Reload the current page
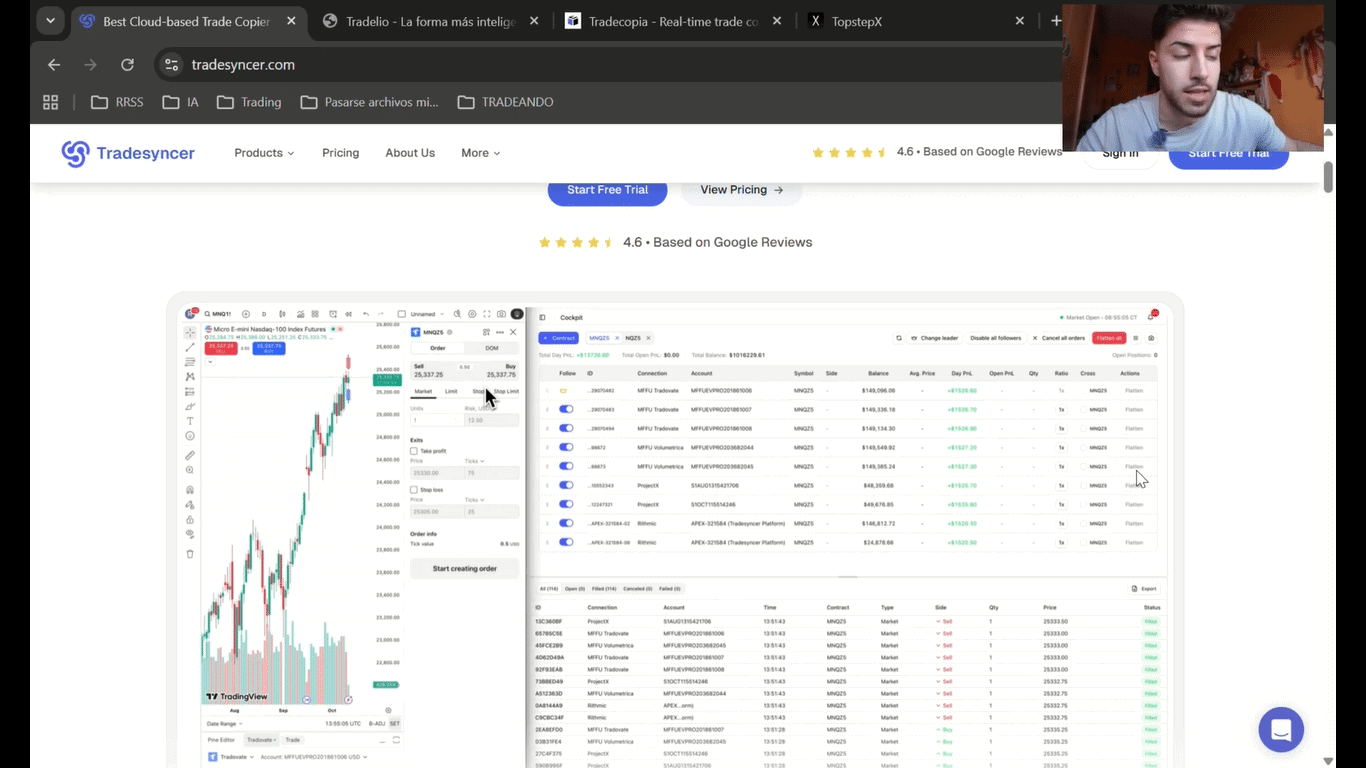Screen dimensions: 1366x768 coord(127,65)
